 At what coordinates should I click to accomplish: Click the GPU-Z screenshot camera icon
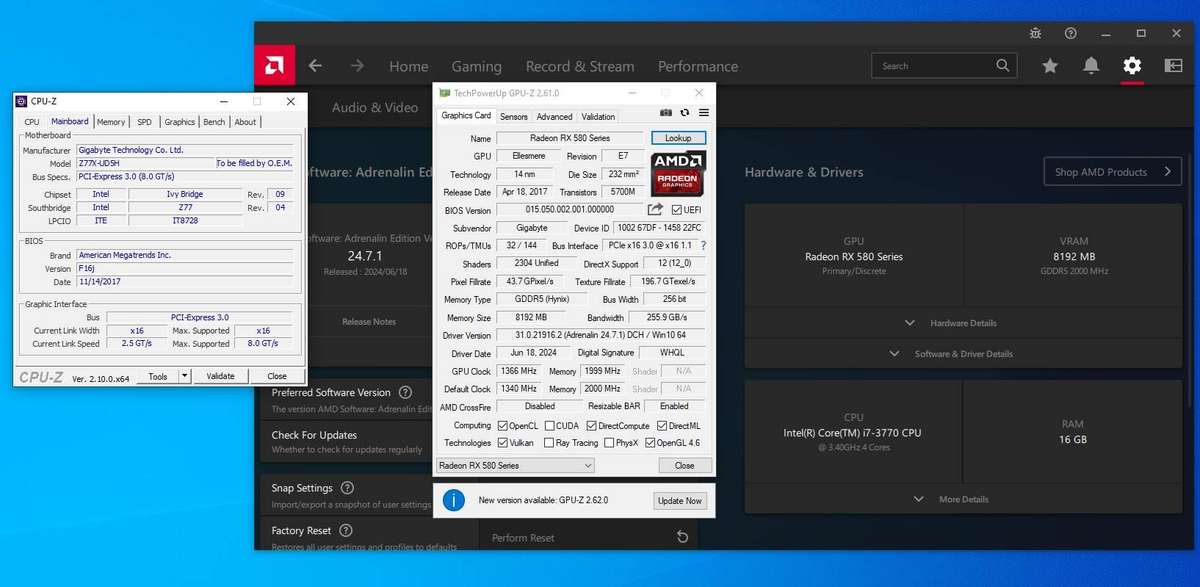tap(666, 113)
